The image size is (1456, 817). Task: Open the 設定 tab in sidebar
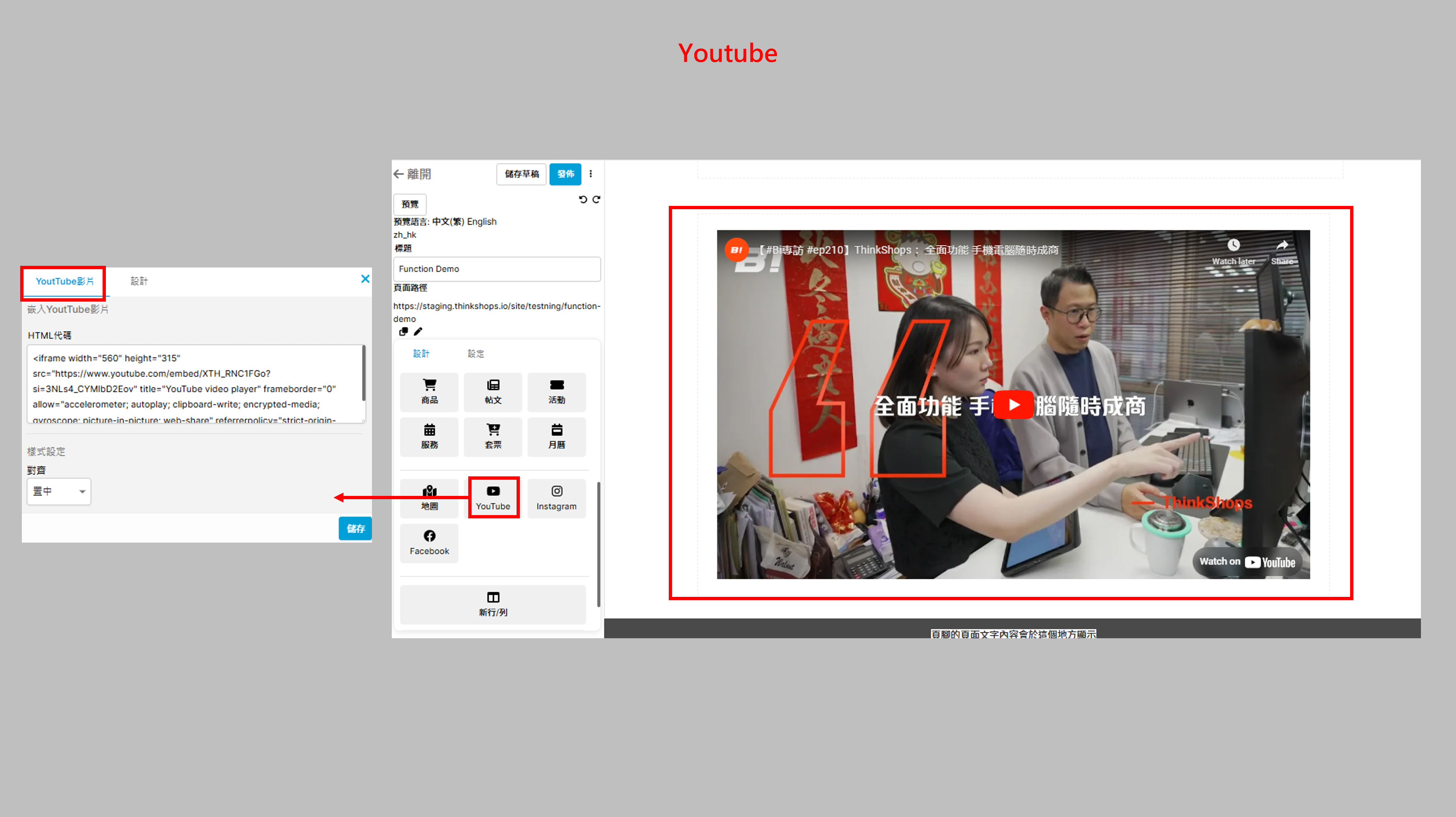[x=475, y=353]
